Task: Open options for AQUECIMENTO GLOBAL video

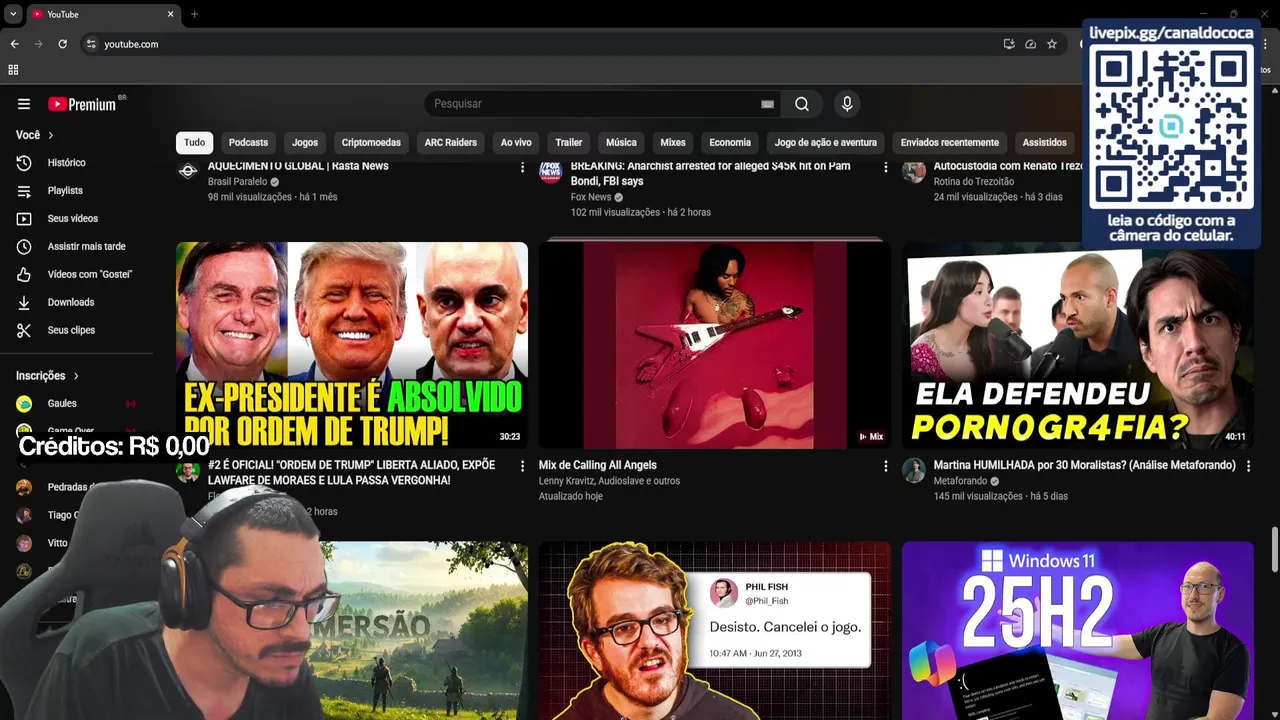Action: 522,167
